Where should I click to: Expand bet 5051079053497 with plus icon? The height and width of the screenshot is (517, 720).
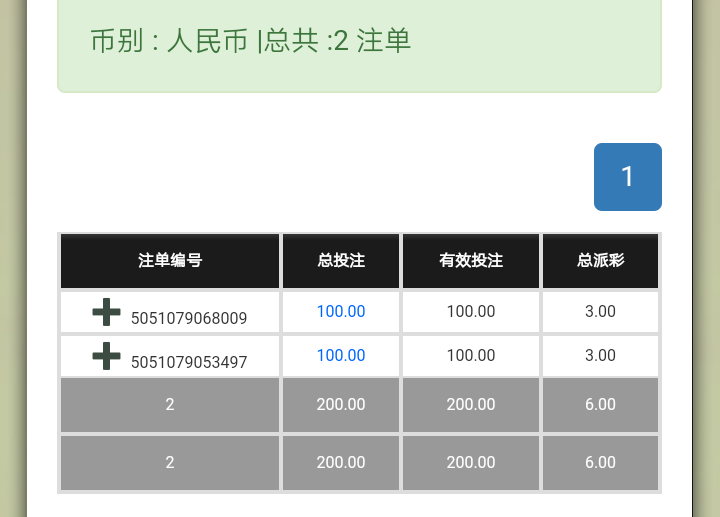coord(106,355)
